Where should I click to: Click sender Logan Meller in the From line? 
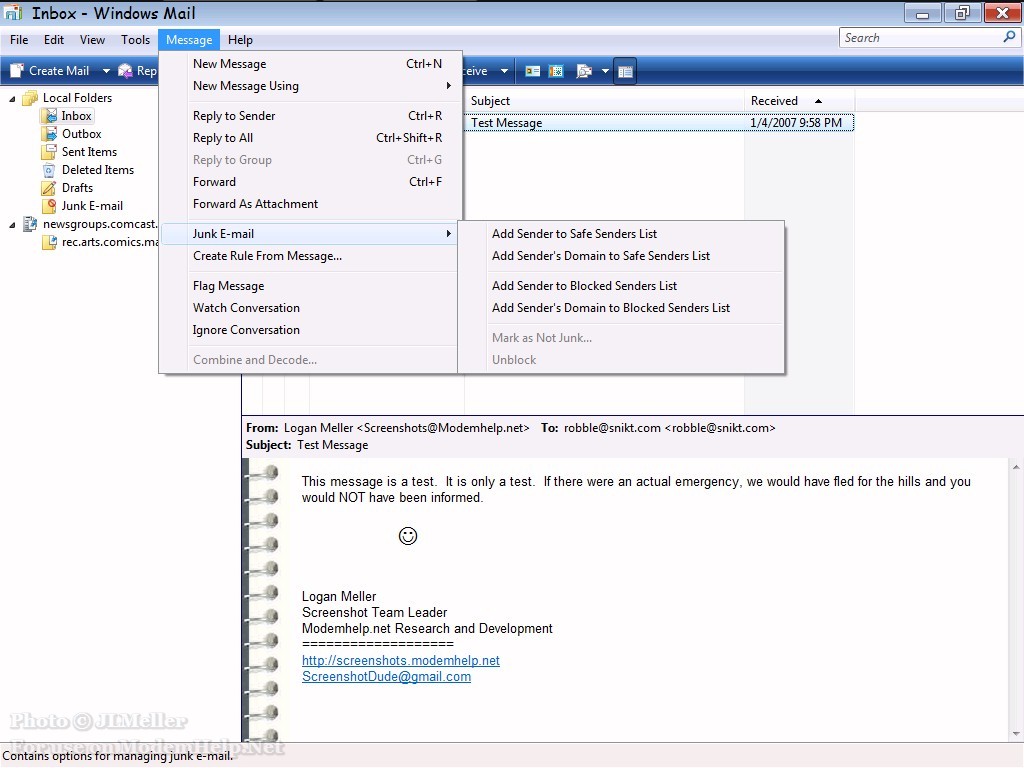tap(406, 428)
